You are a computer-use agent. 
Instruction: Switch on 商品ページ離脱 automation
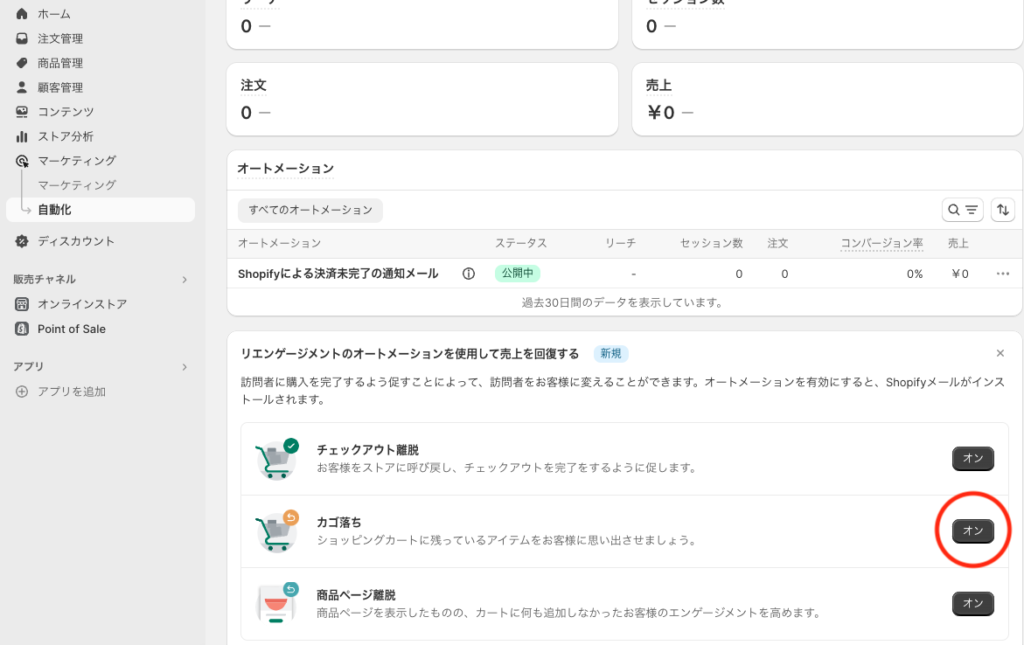(x=972, y=603)
